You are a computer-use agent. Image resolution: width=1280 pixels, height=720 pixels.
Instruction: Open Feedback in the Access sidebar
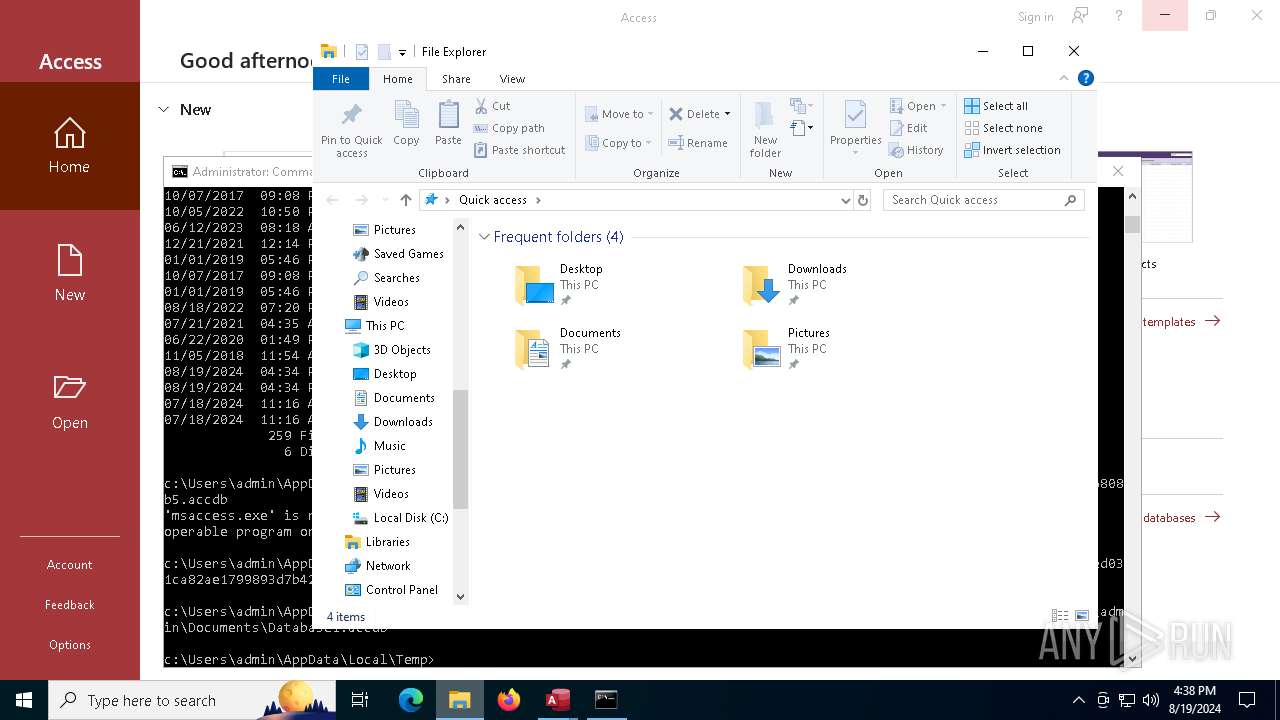point(70,605)
